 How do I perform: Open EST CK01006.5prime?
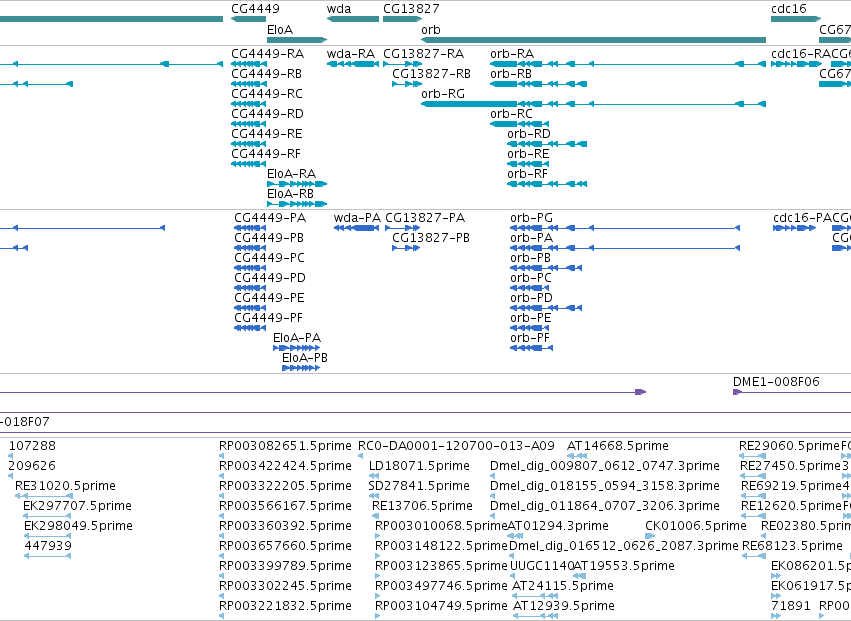coord(650,536)
